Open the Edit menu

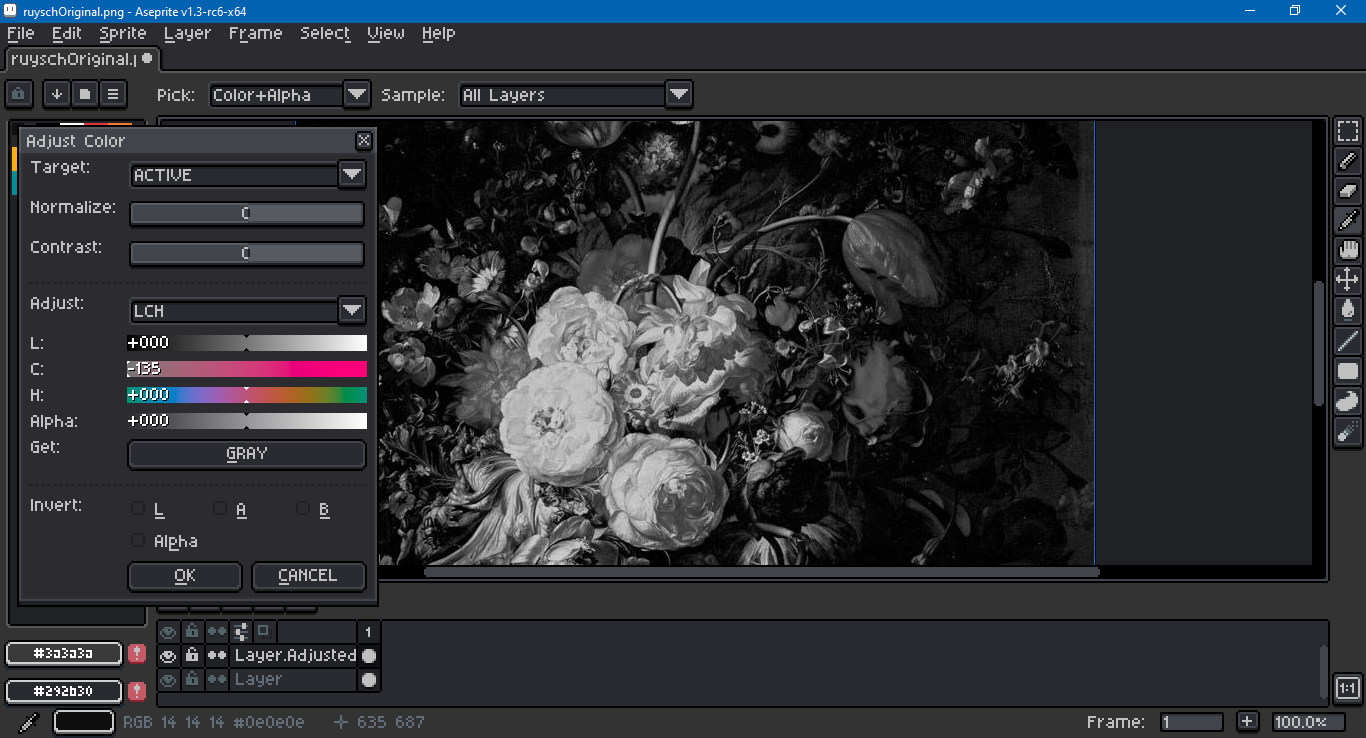[x=67, y=33]
